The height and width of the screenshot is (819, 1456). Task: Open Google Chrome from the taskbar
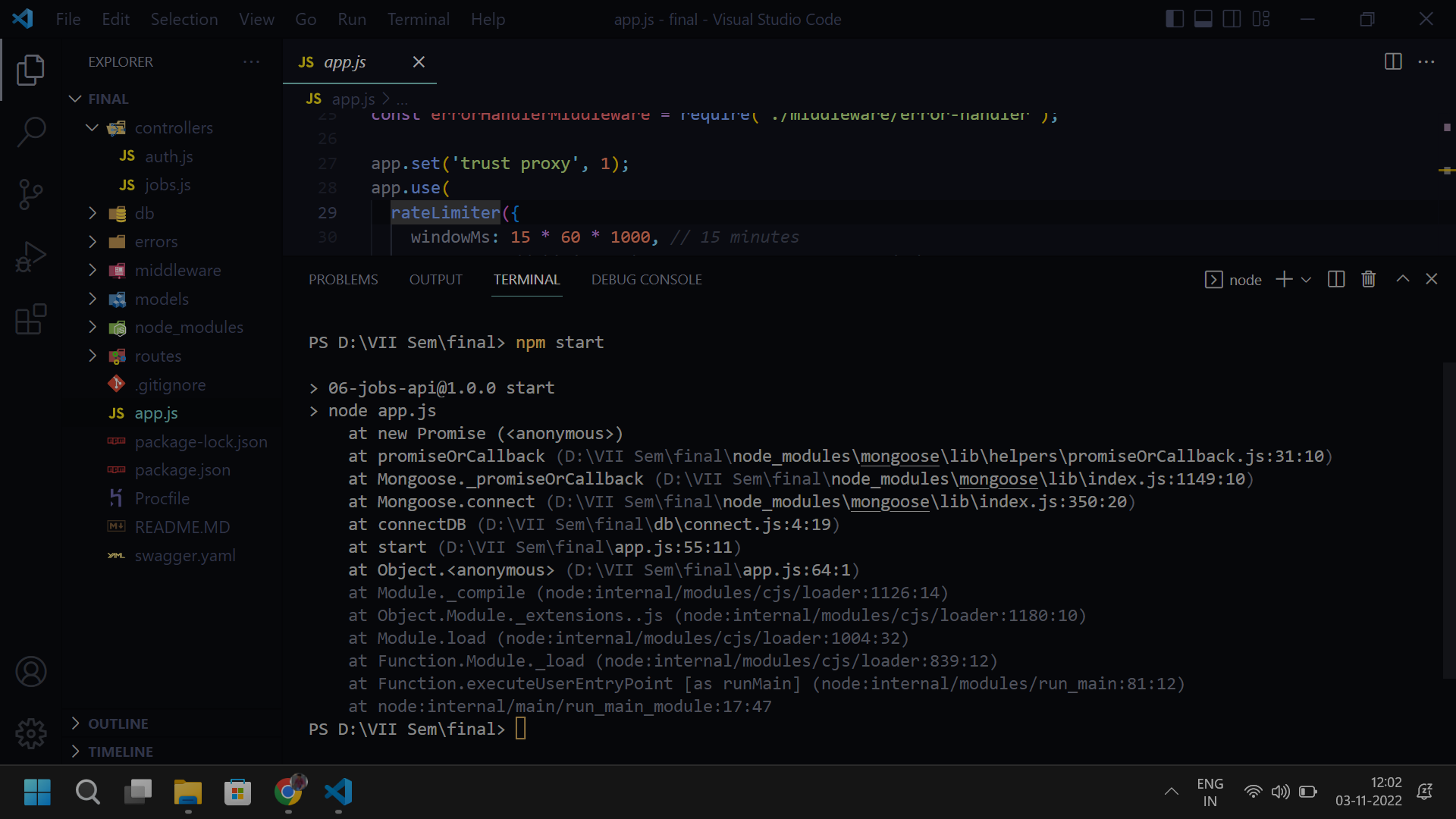point(289,792)
